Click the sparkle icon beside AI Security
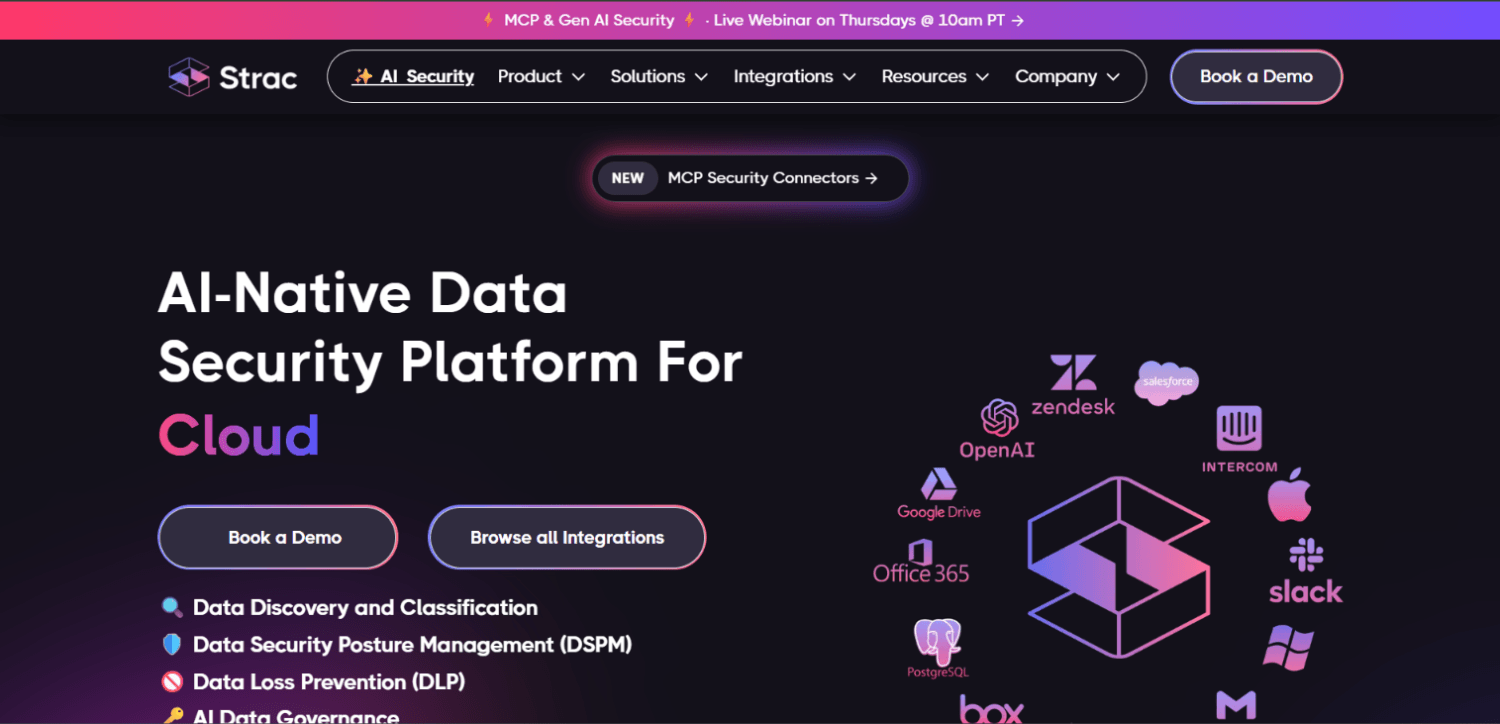 coord(363,76)
